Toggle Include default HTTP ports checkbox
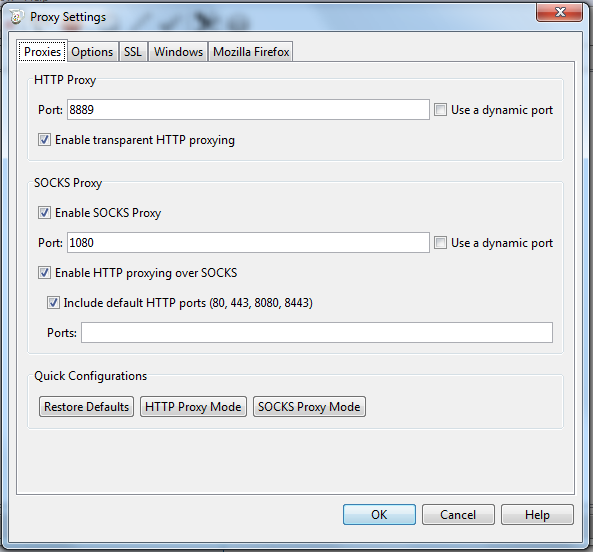Screen dimensions: 593x552 point(53,302)
